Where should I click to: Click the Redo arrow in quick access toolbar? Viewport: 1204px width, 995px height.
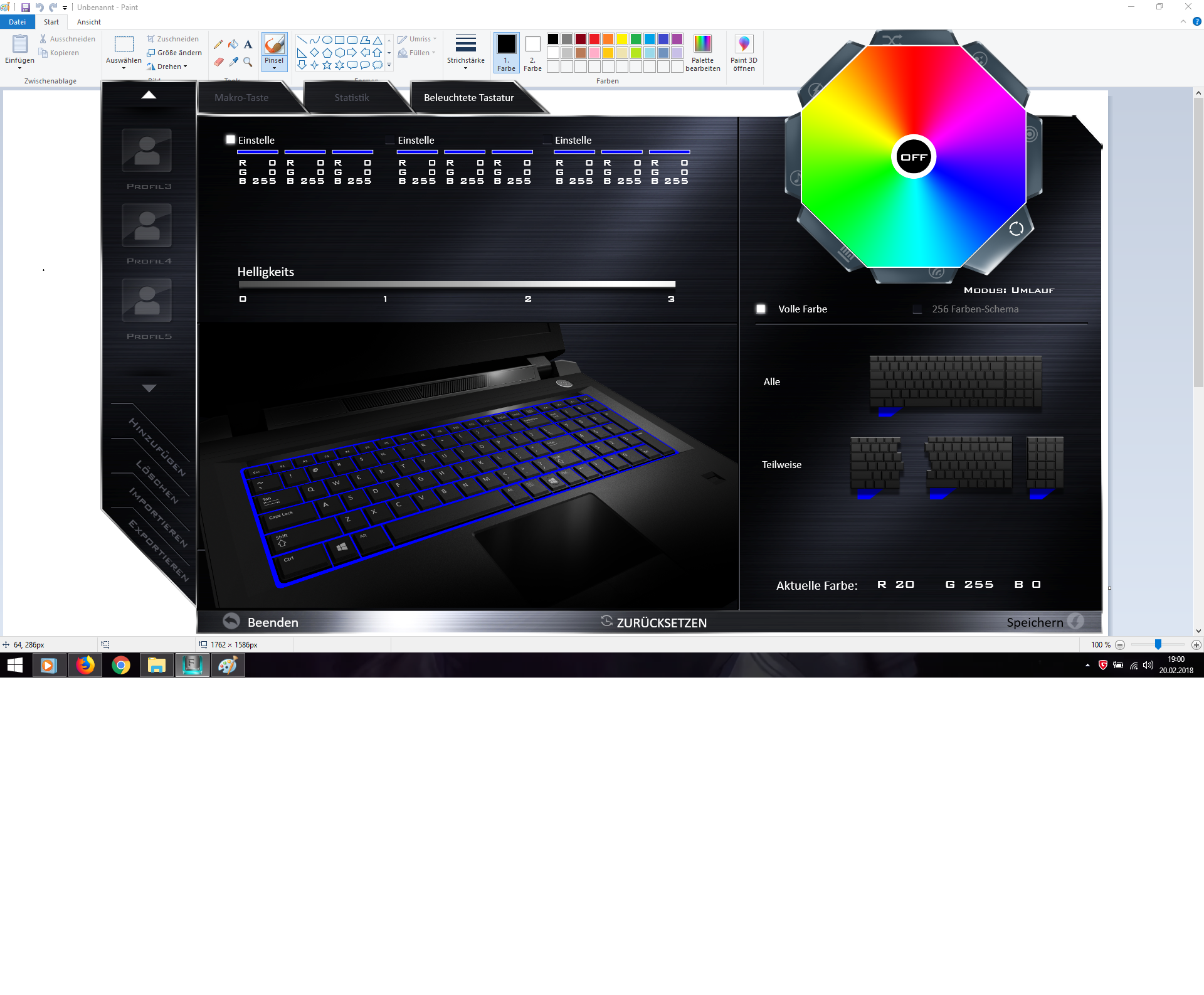coord(53,8)
